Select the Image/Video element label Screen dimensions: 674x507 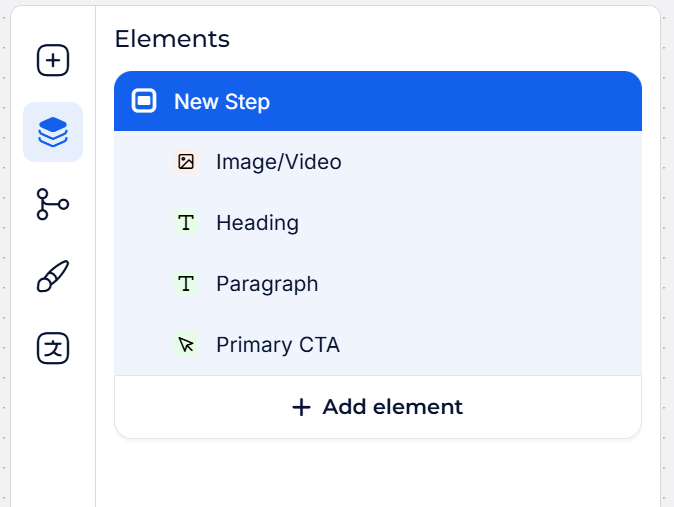[x=278, y=161]
